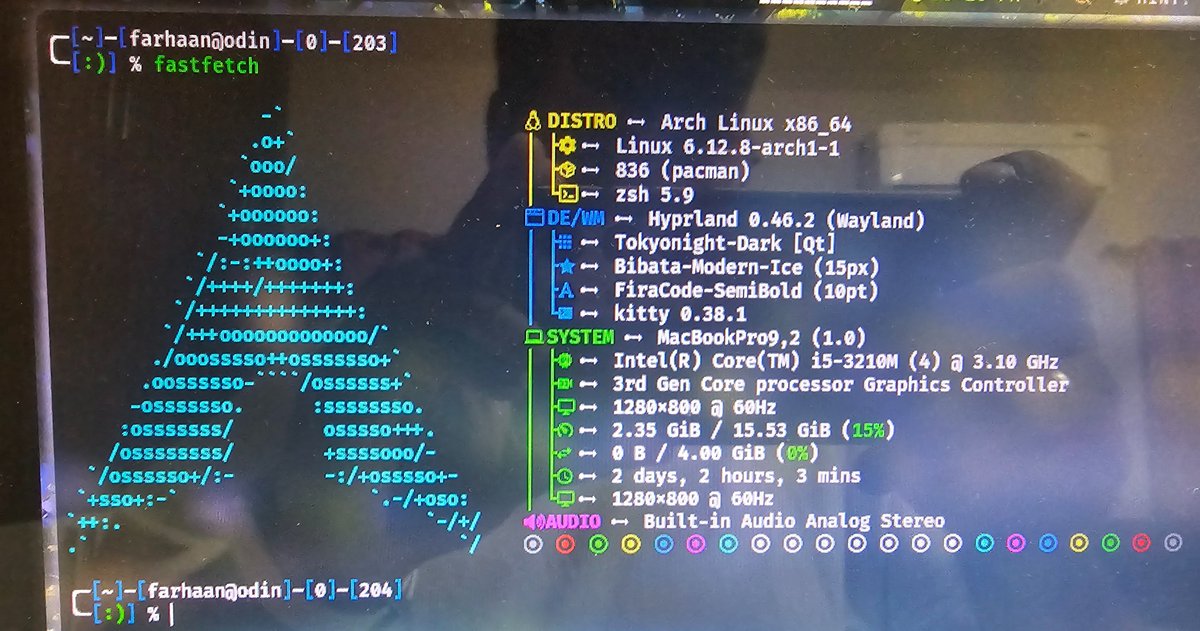The width and height of the screenshot is (1200, 631).
Task: Select the green SYSTEM label
Action: click(581, 338)
